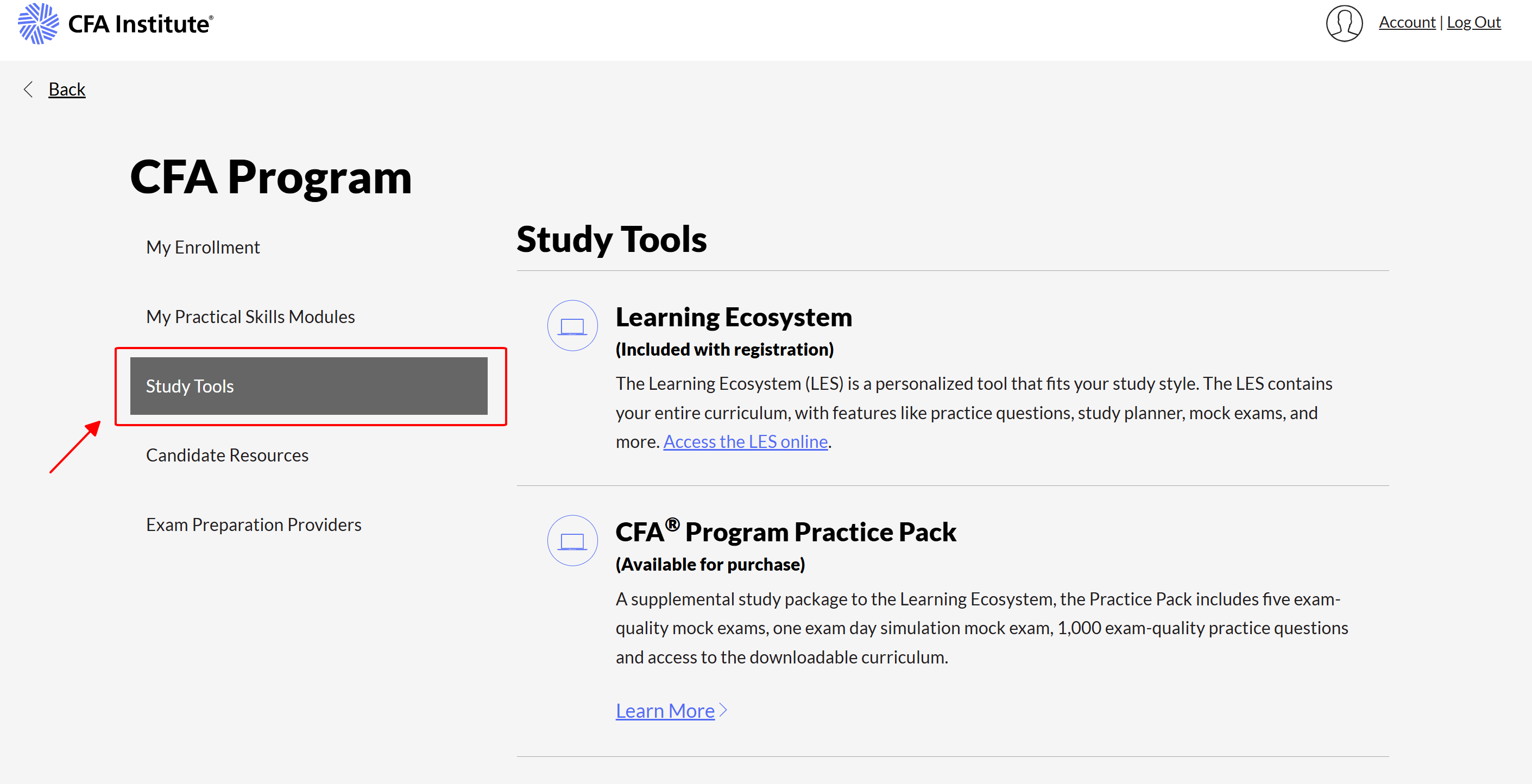Follow the Learn More link
Viewport: 1532px width, 784px height.
tap(665, 711)
